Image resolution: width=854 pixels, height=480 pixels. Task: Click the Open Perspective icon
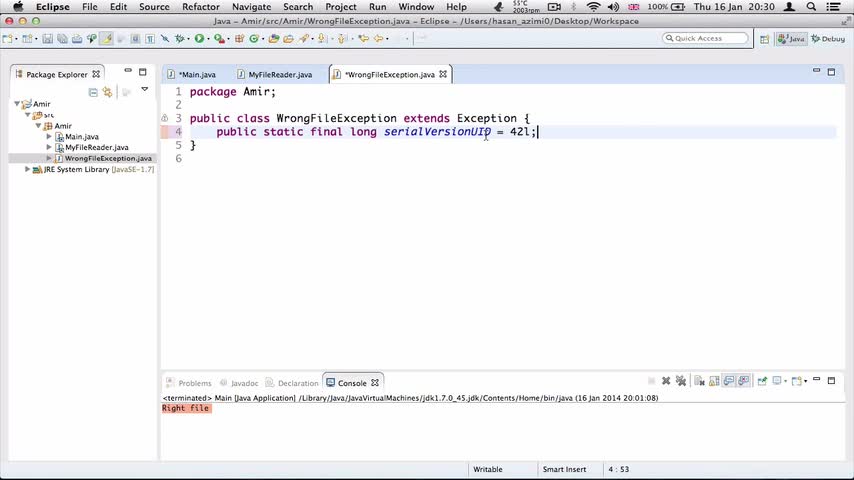(x=765, y=39)
